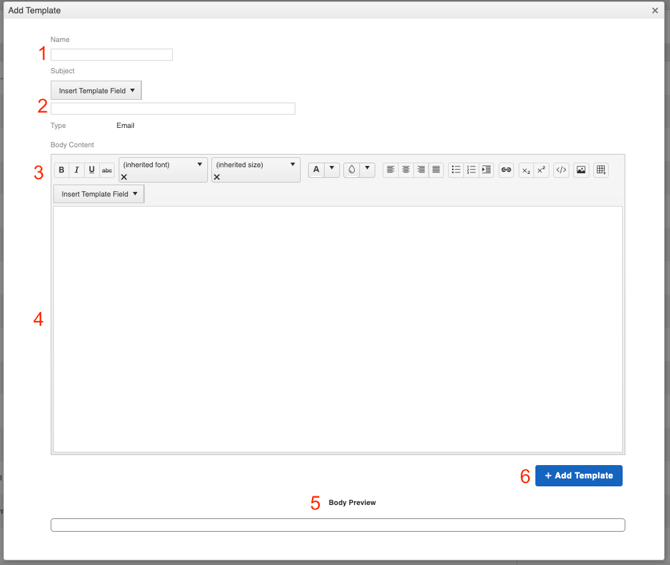Click the blue Add Template button
This screenshot has height=565, width=670.
[x=578, y=476]
